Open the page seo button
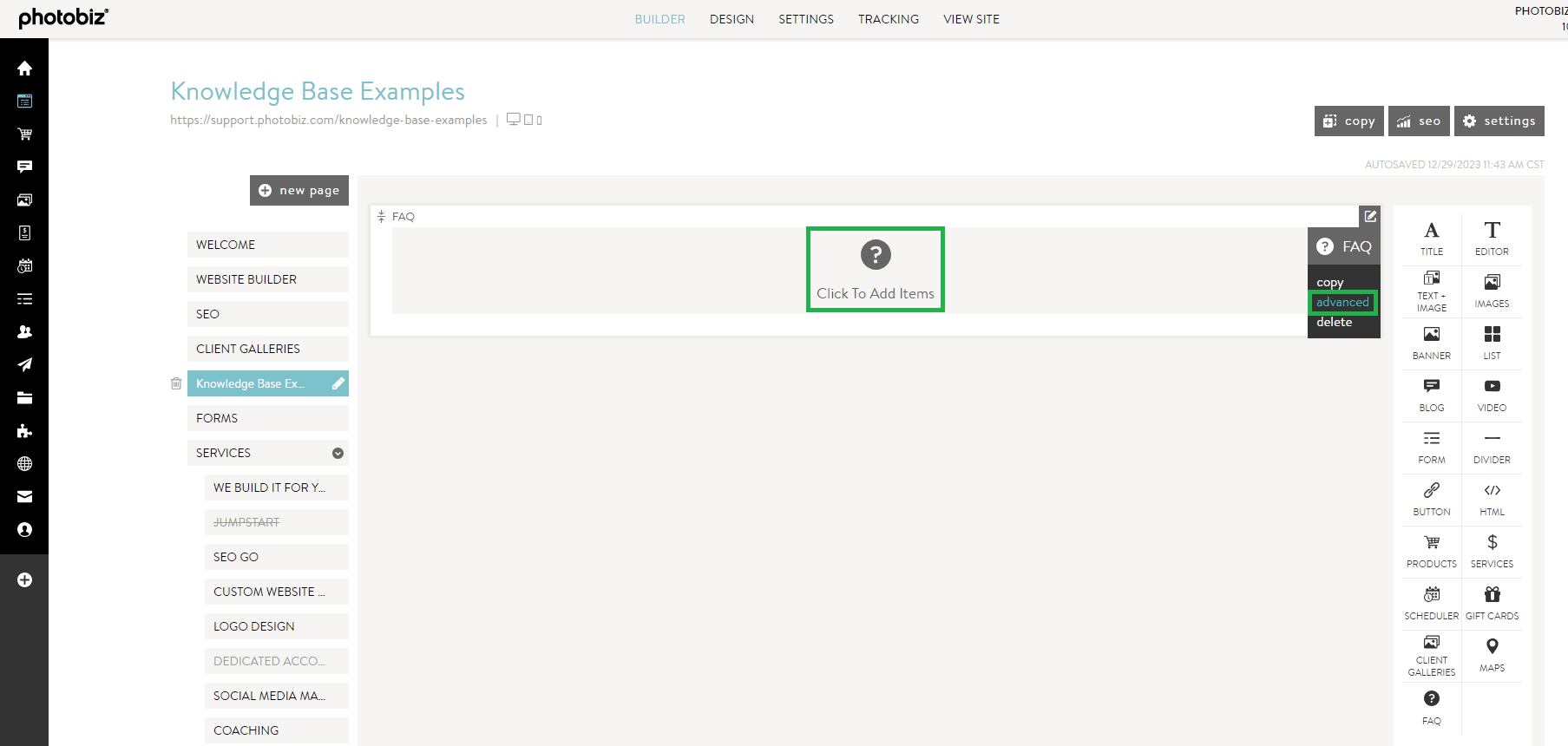This screenshot has height=746, width=1568. (x=1419, y=121)
